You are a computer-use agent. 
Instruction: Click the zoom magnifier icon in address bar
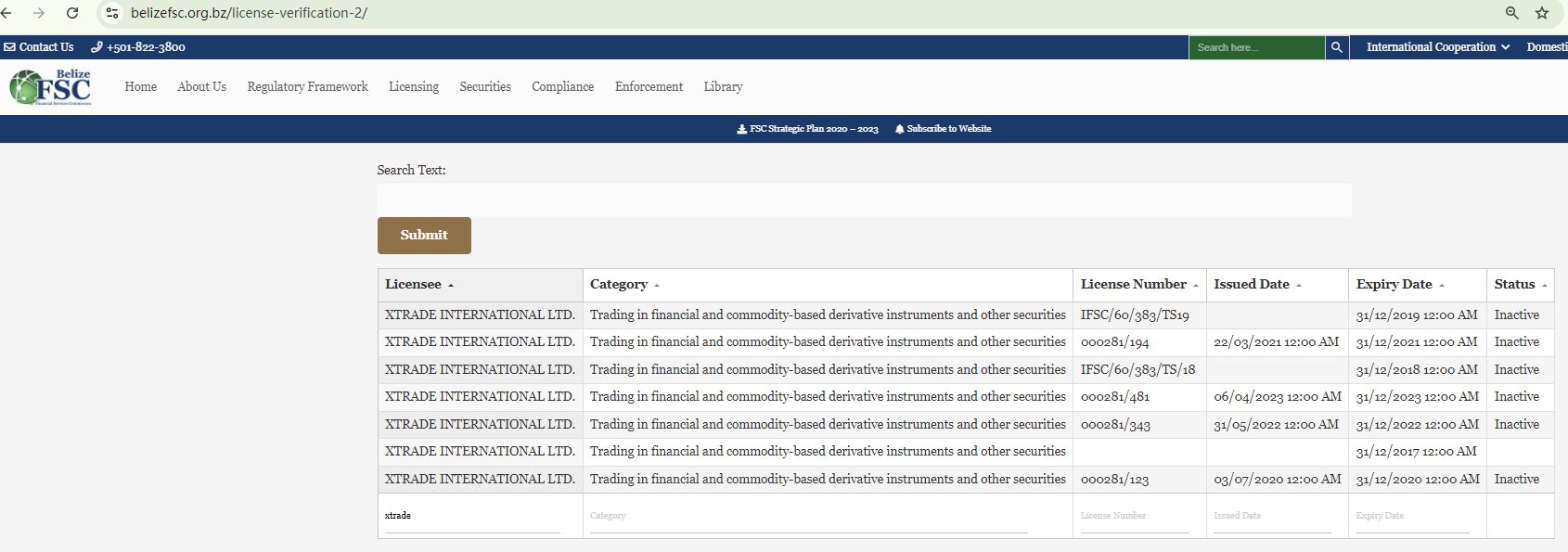coord(1511,13)
